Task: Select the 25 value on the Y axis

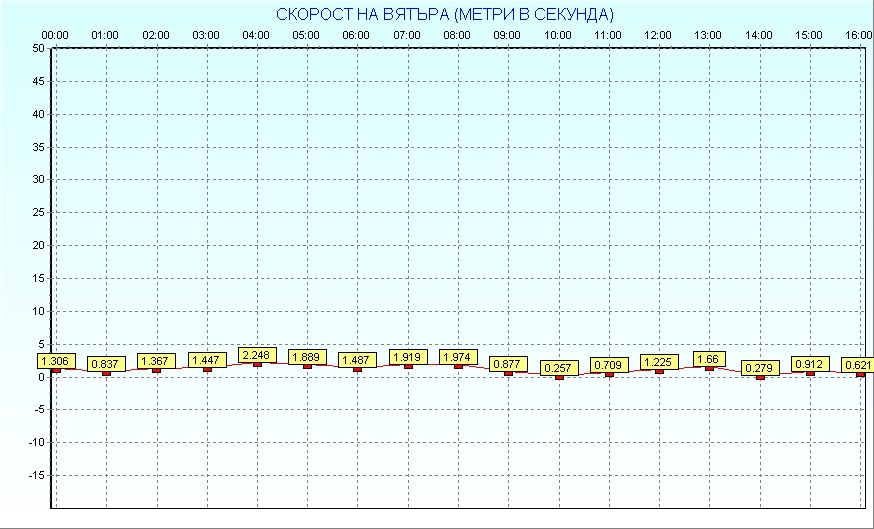Action: 38,213
